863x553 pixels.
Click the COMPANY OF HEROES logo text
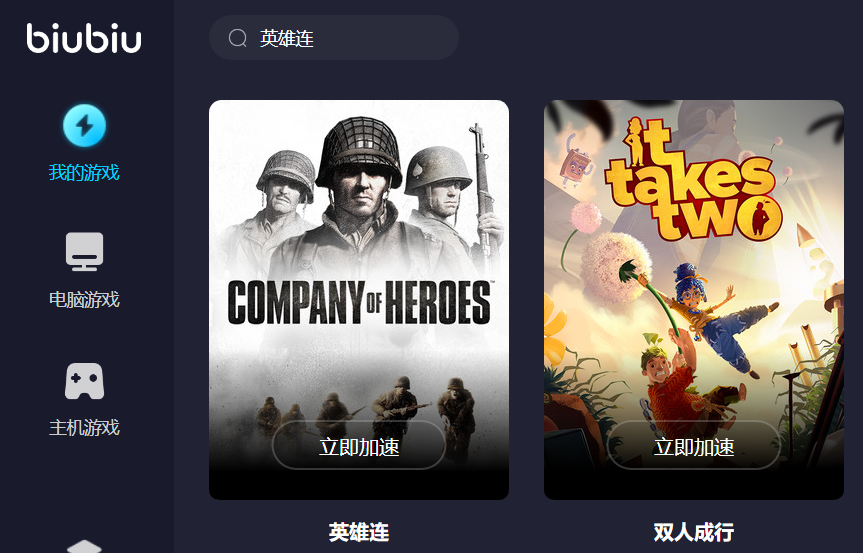coord(360,302)
